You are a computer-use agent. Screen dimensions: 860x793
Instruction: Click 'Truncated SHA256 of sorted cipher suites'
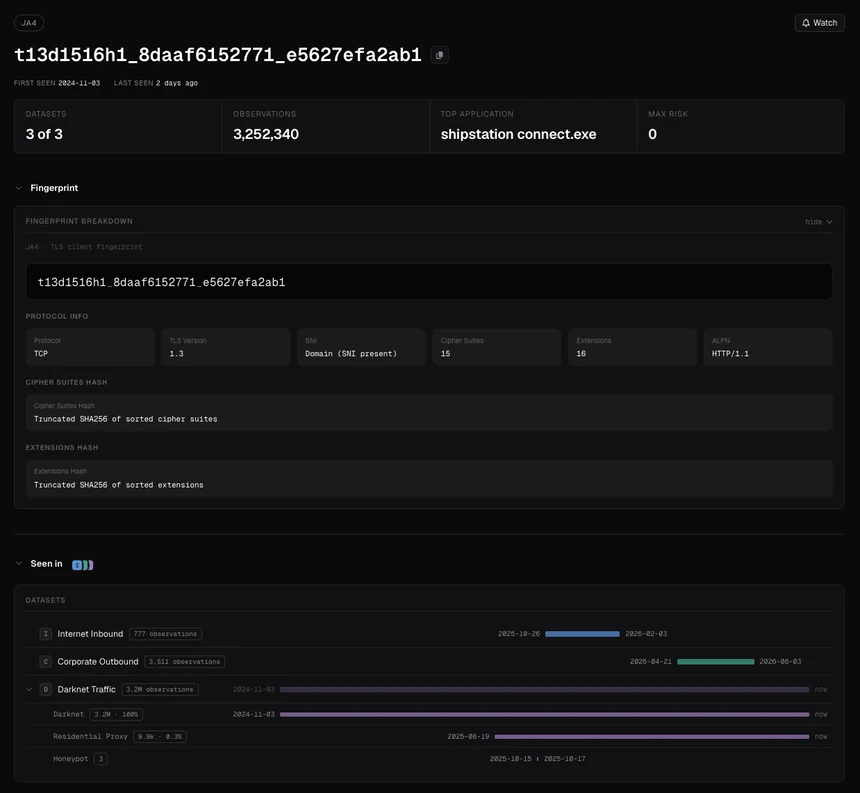coord(126,419)
